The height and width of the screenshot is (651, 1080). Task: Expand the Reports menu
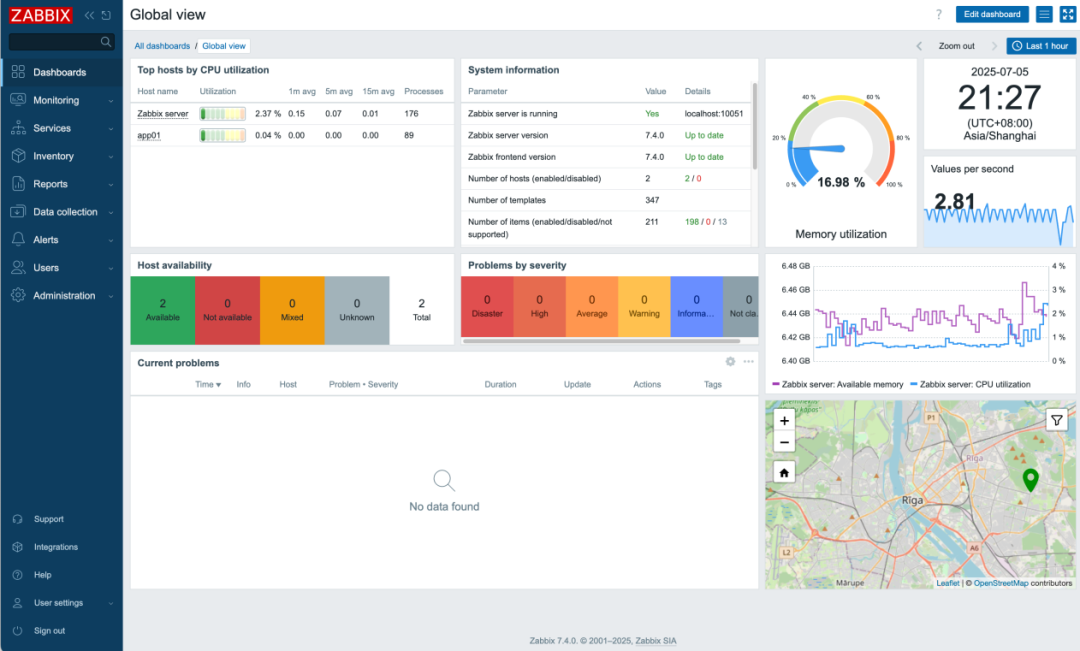[61, 184]
